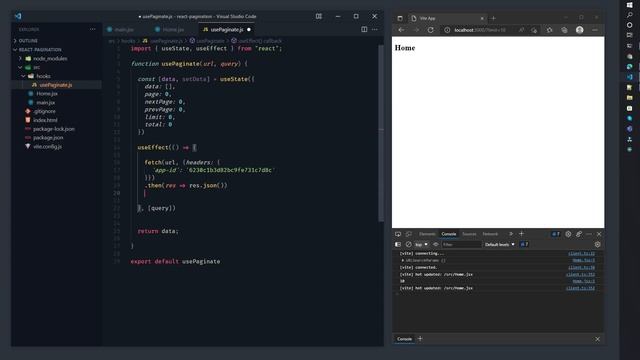The width and height of the screenshot is (640, 360).
Task: Open browser tab actions menu icon
Action: [x=400, y=18]
